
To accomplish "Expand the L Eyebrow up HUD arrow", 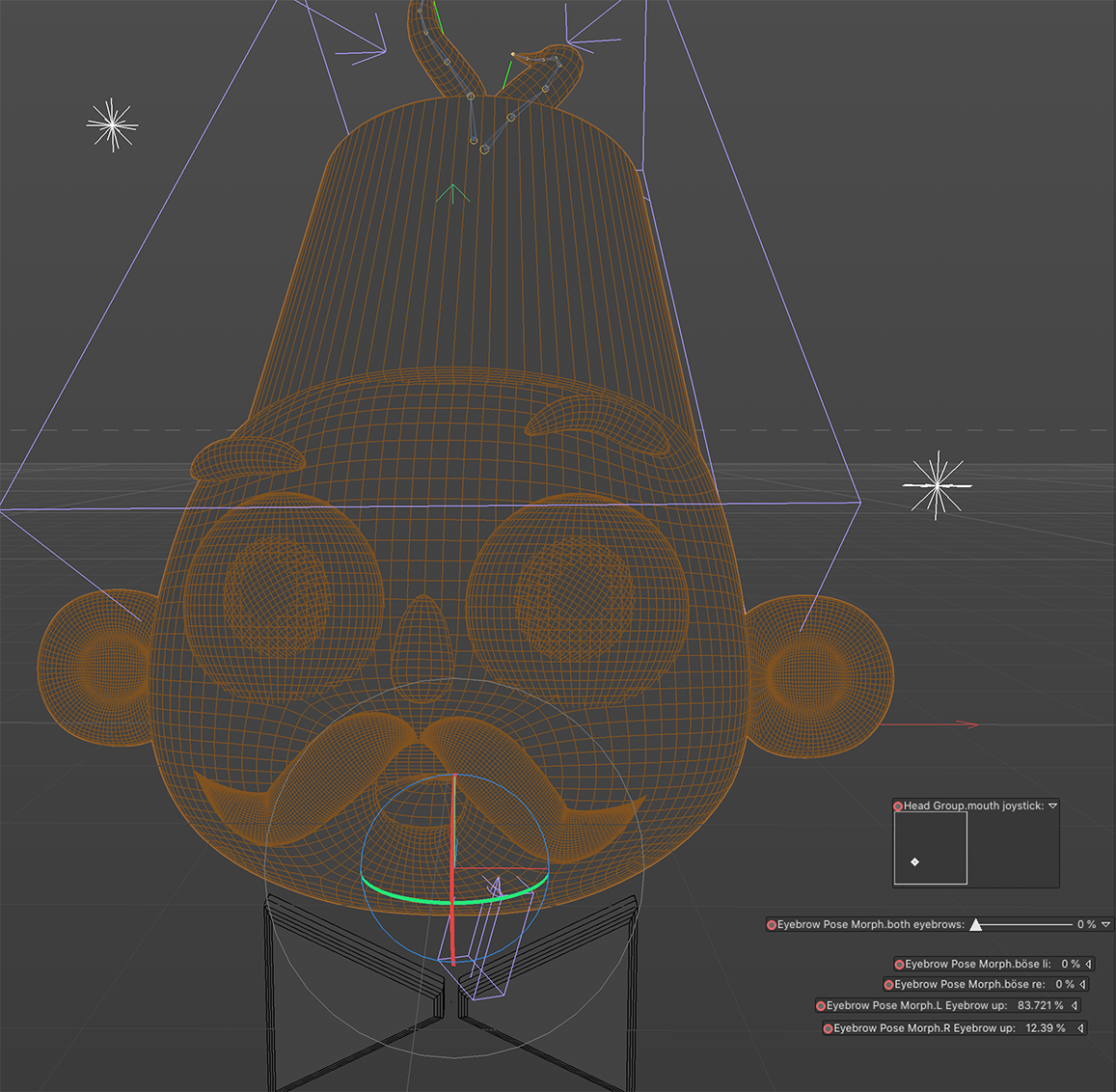I will click(x=1074, y=1006).
